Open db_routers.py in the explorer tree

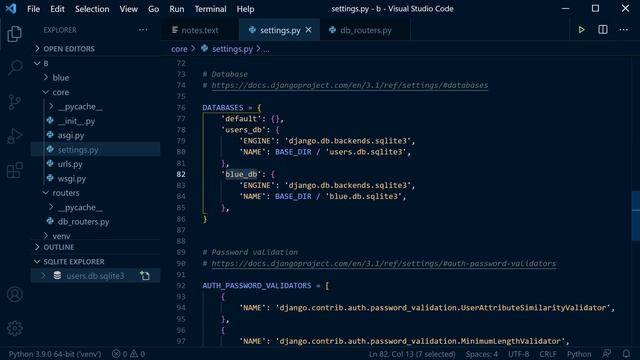coord(84,222)
